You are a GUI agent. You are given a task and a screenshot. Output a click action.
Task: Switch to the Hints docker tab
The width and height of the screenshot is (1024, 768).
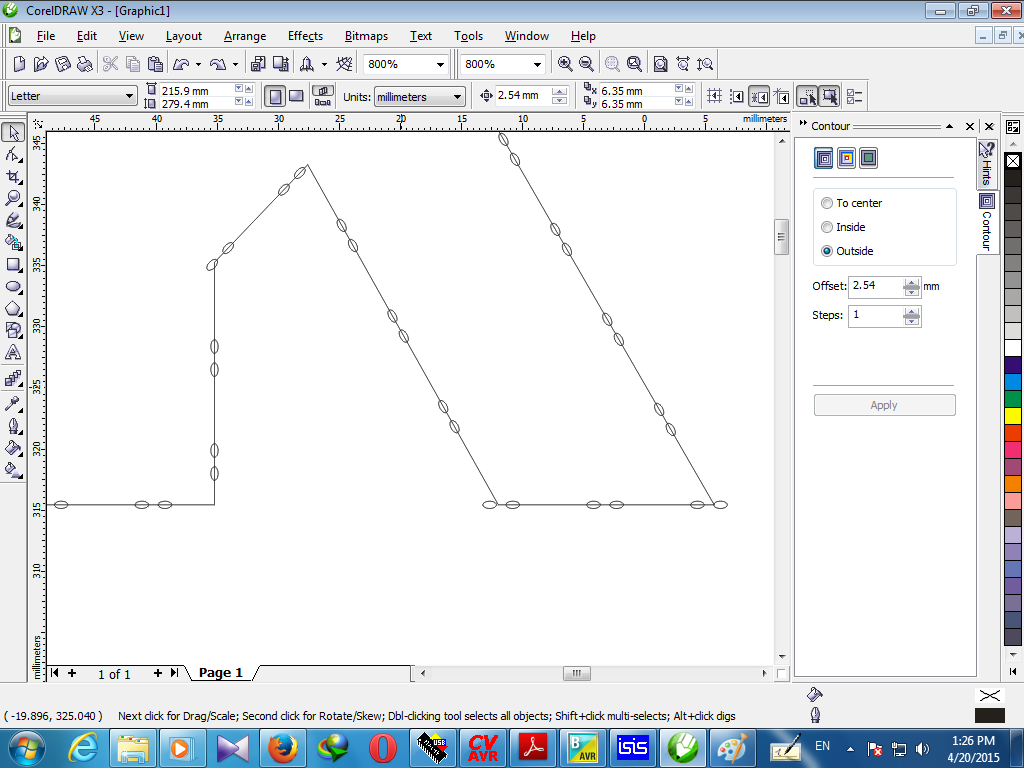987,163
